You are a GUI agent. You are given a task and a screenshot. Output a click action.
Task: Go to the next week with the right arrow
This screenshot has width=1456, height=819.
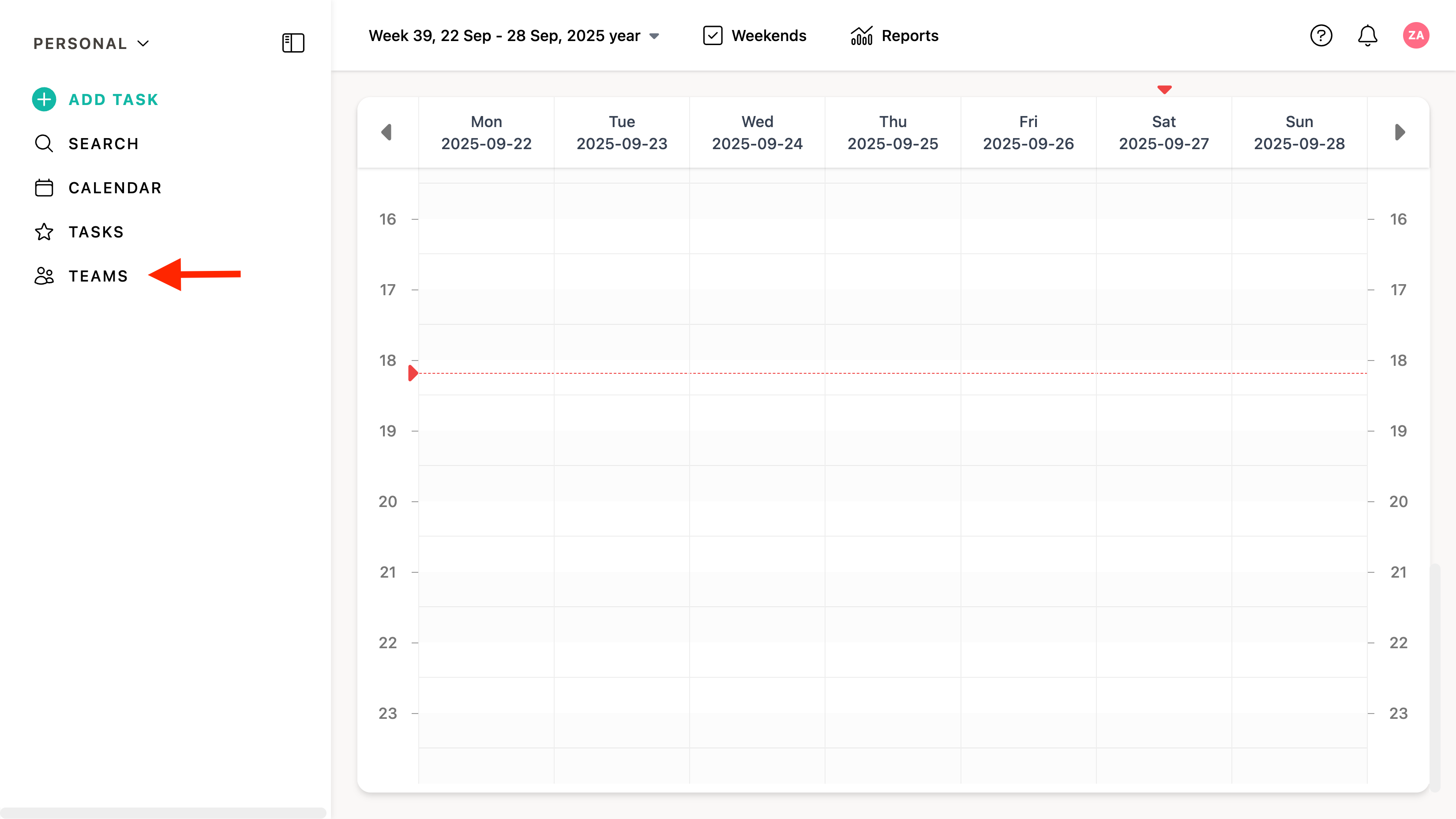(x=1400, y=132)
